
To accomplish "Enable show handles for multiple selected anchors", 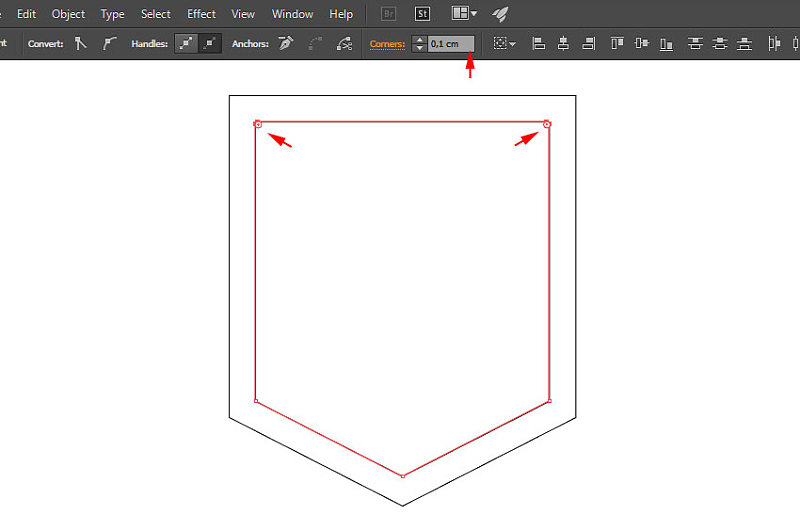I will [x=187, y=44].
